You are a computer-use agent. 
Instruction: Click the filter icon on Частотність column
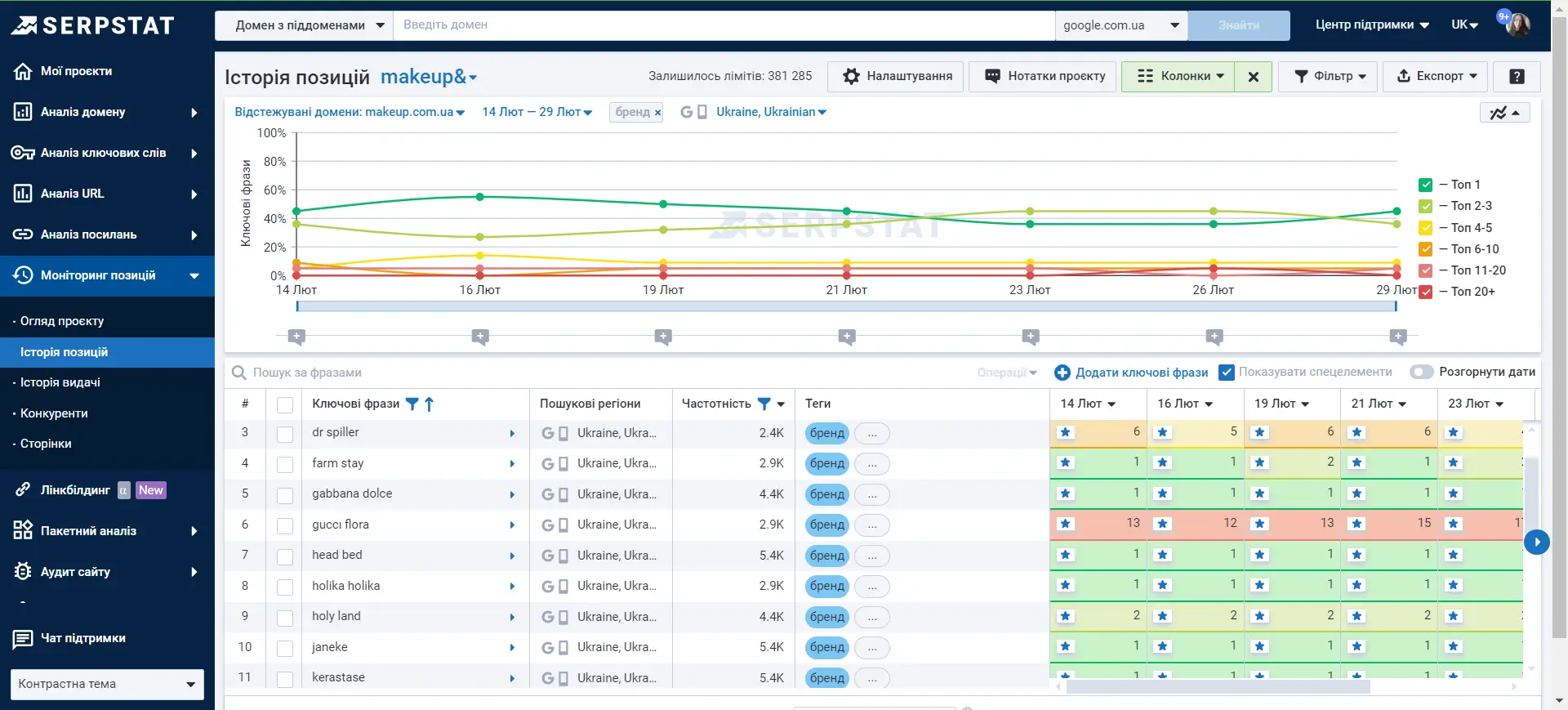764,404
